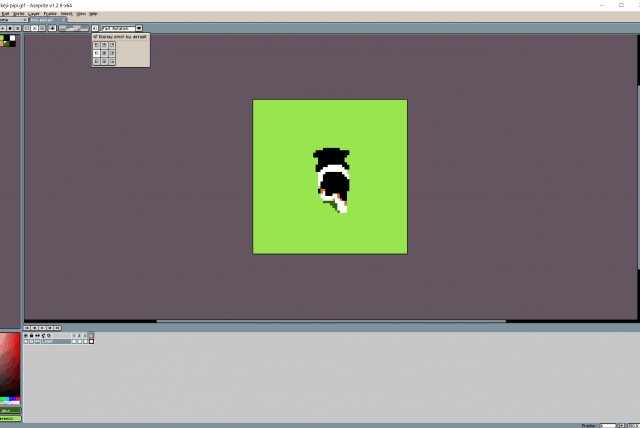Open the Frame menu
The width and height of the screenshot is (640, 428).
[48, 14]
